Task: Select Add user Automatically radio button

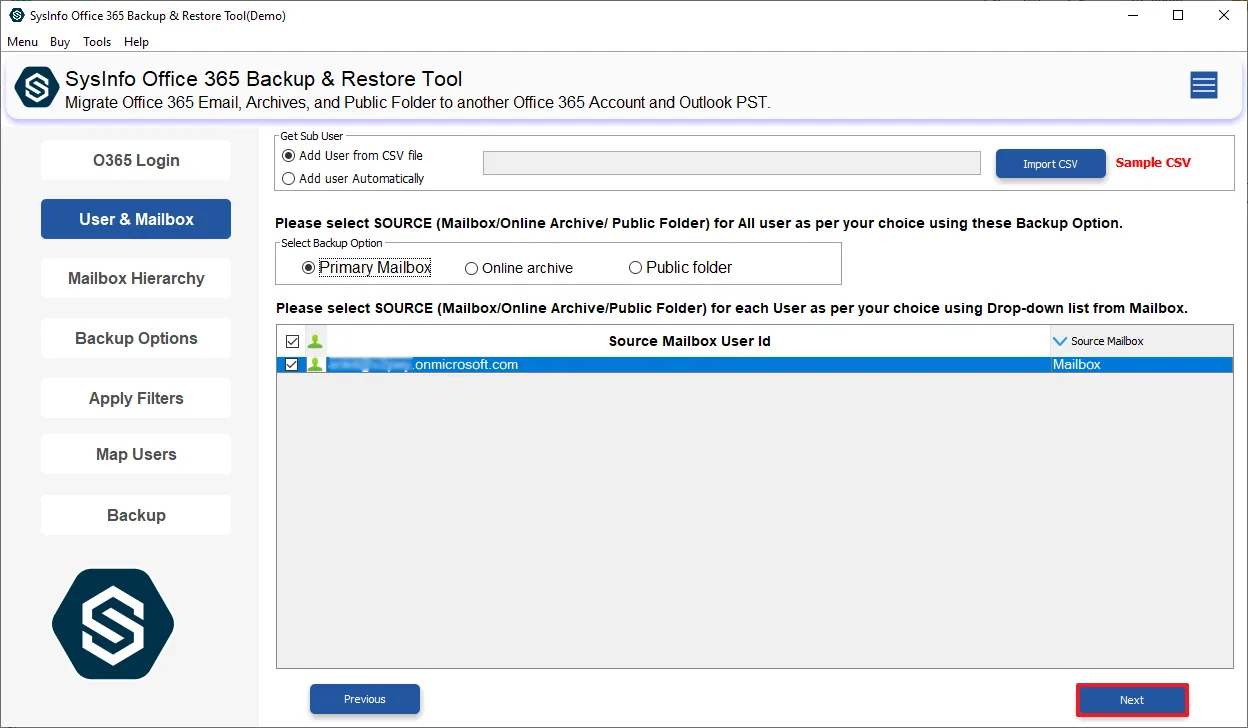Action: tap(289, 179)
